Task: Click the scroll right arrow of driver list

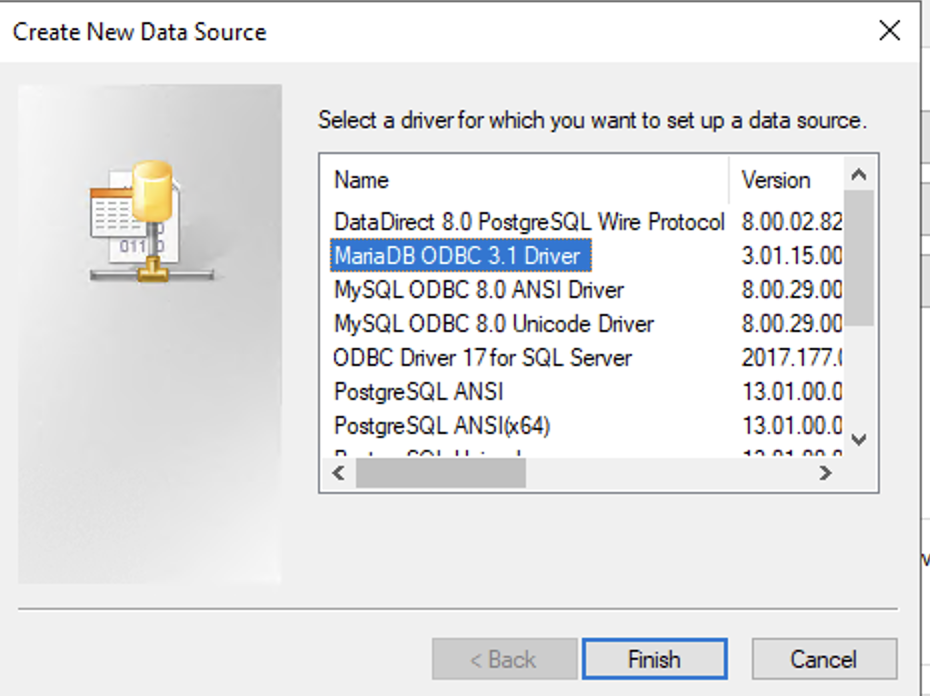Action: [x=825, y=473]
